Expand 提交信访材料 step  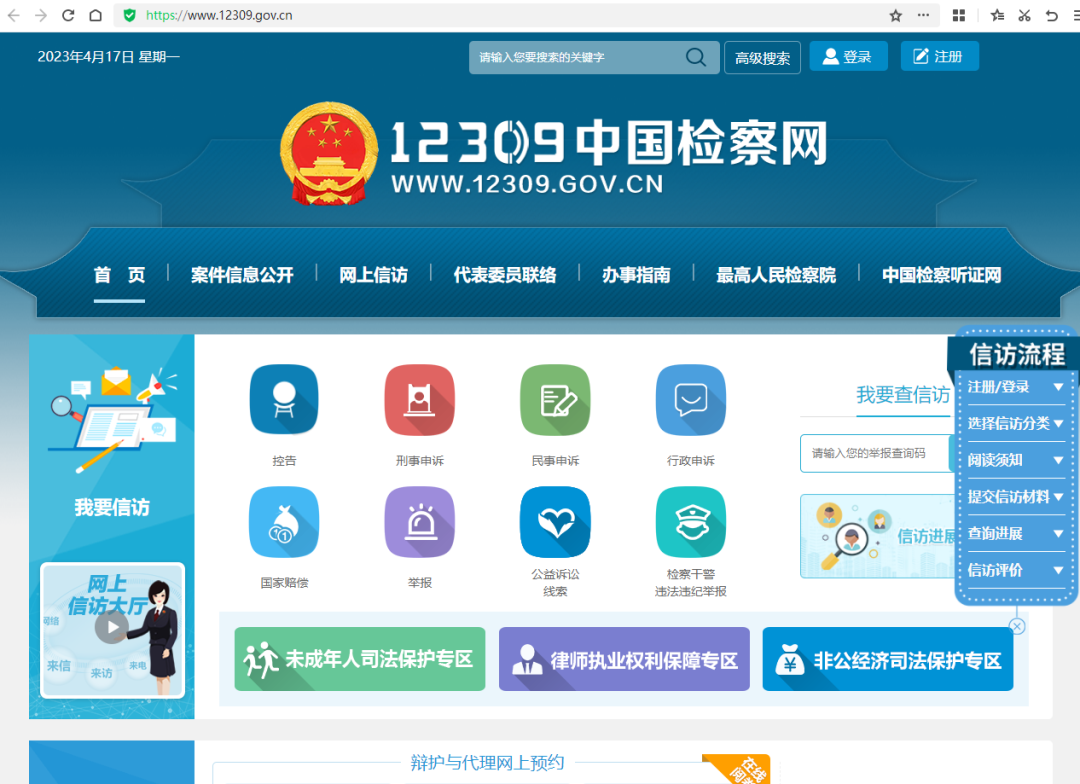[1016, 497]
